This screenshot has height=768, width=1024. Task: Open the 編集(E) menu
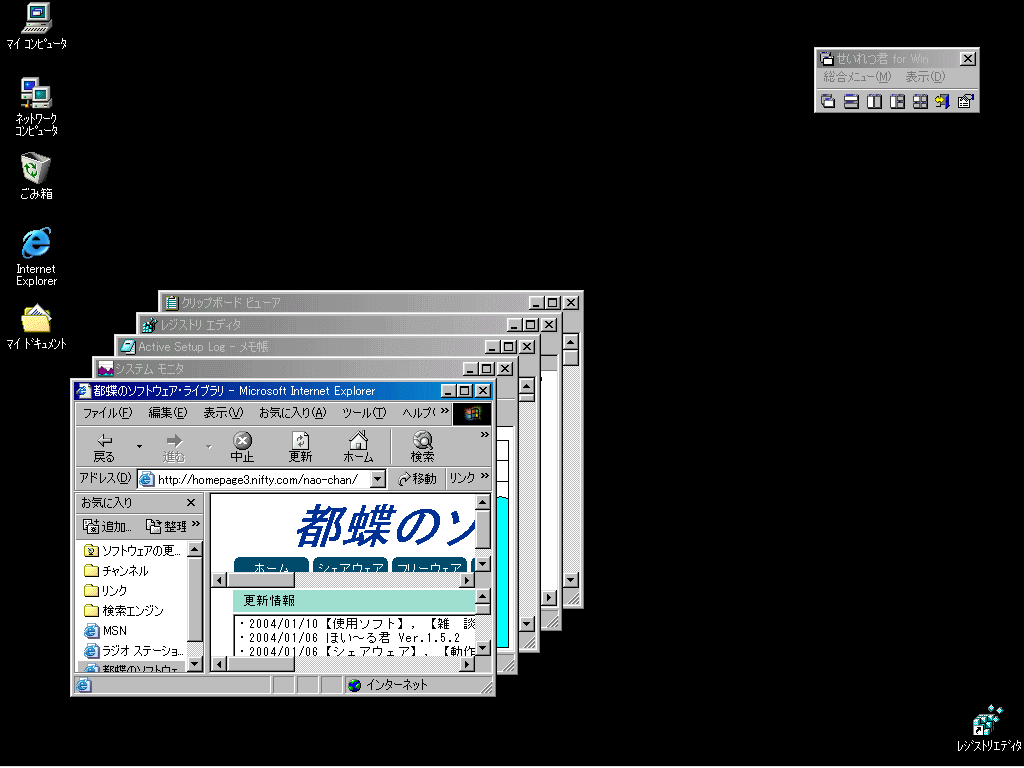click(168, 413)
